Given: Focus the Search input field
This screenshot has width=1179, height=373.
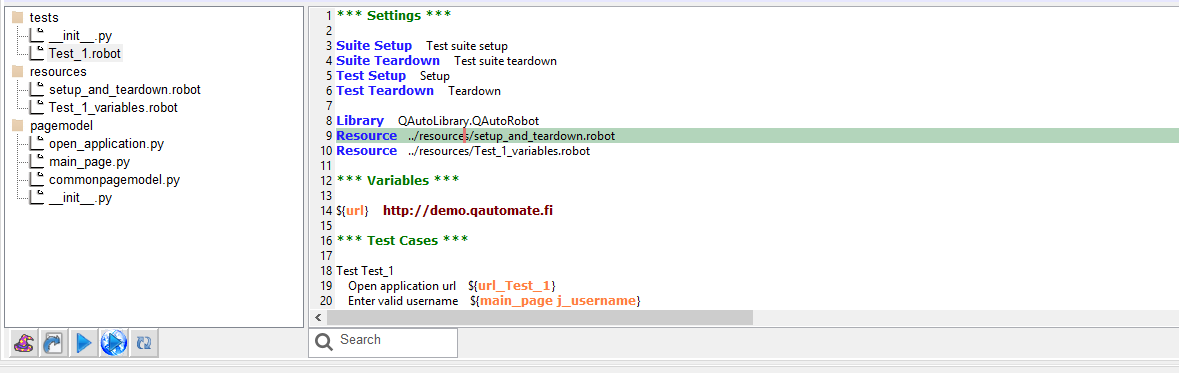Looking at the screenshot, I should click(x=383, y=342).
